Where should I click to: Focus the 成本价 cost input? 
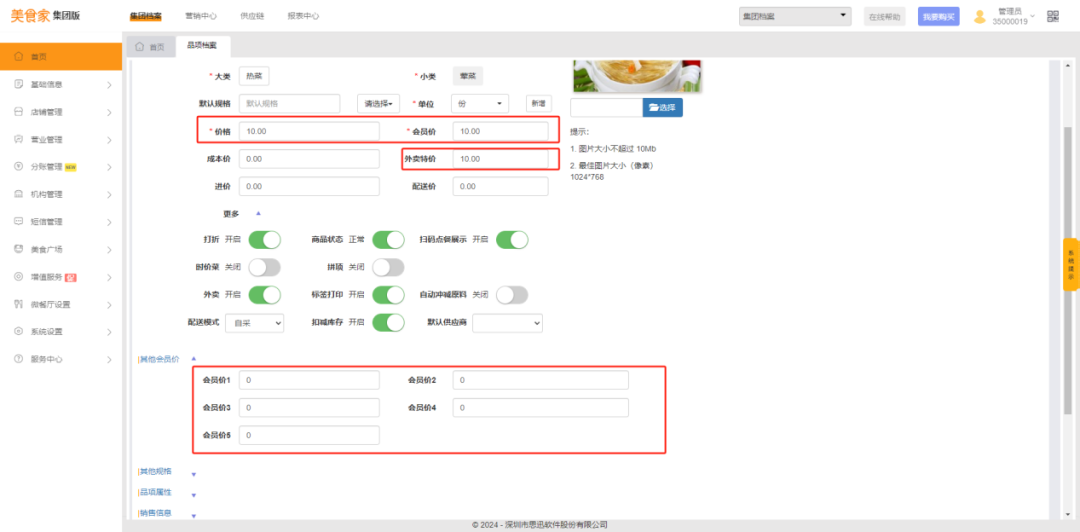(x=309, y=158)
